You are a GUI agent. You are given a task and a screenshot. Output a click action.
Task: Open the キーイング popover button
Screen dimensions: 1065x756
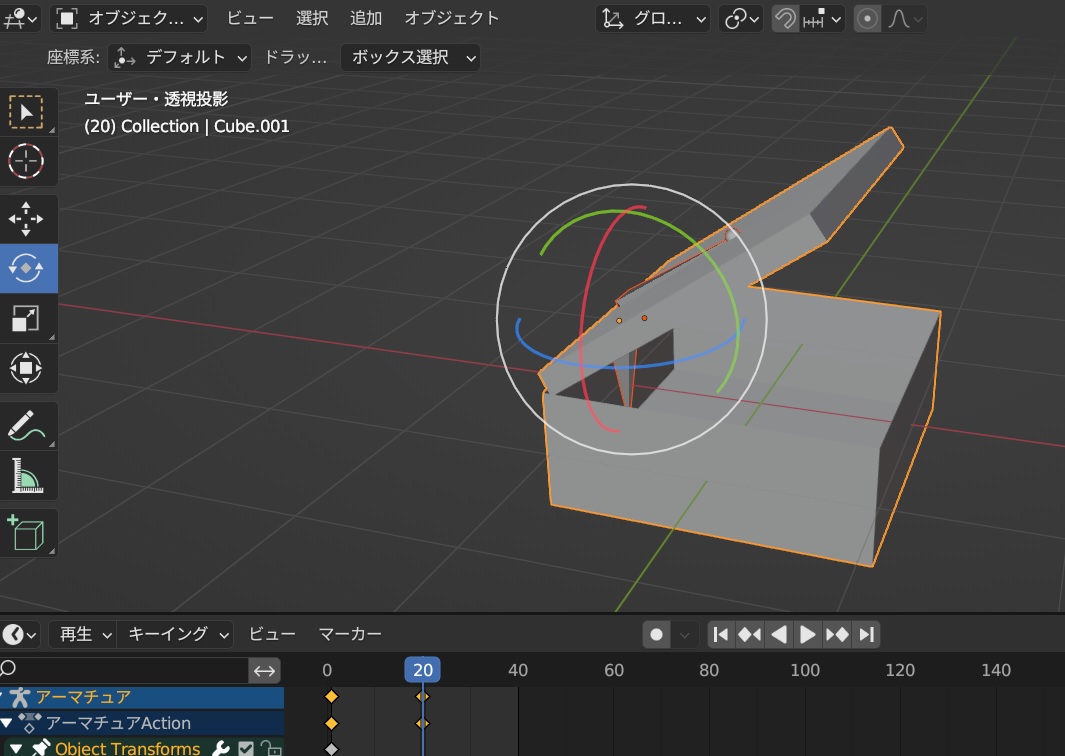coord(175,634)
